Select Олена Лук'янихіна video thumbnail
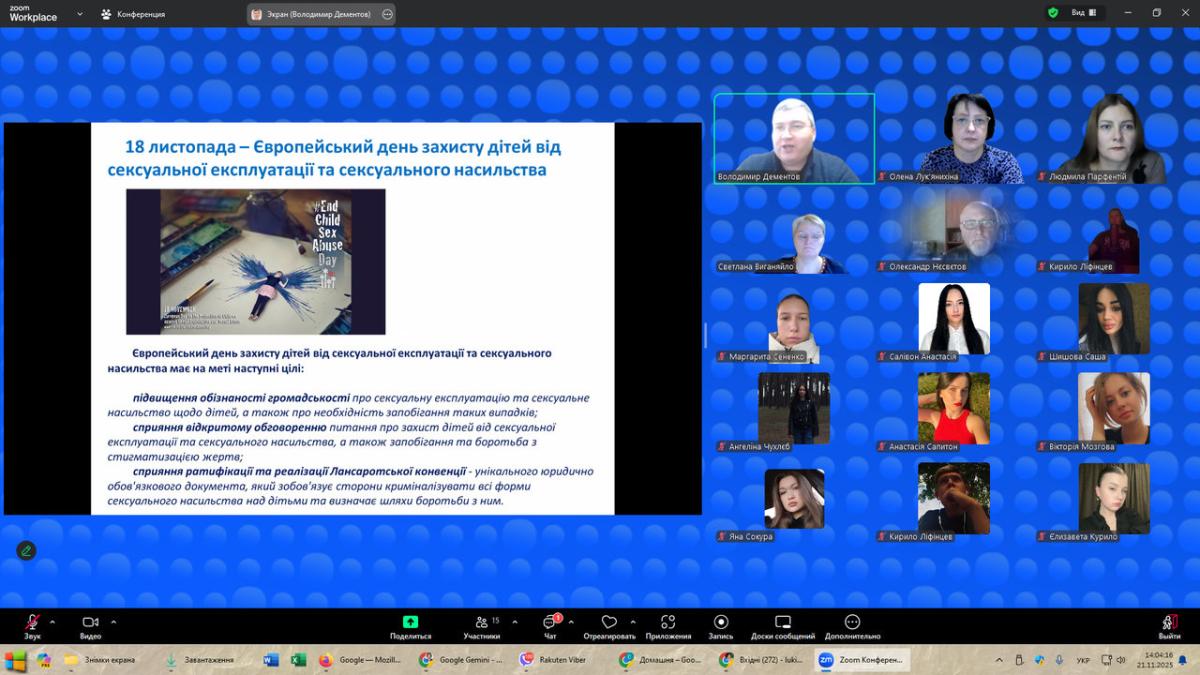The height and width of the screenshot is (675, 1200). pos(954,138)
